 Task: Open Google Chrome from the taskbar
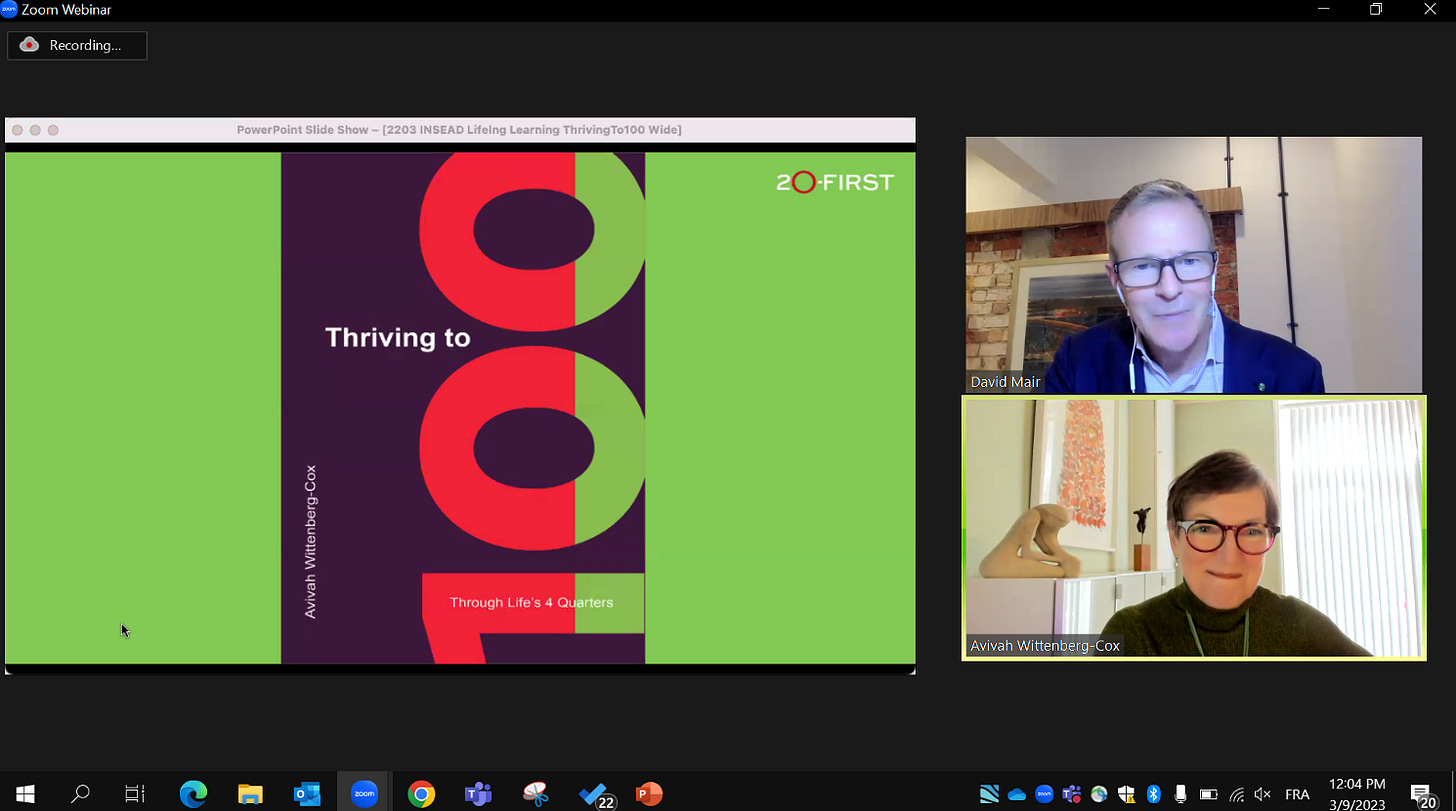(x=421, y=794)
